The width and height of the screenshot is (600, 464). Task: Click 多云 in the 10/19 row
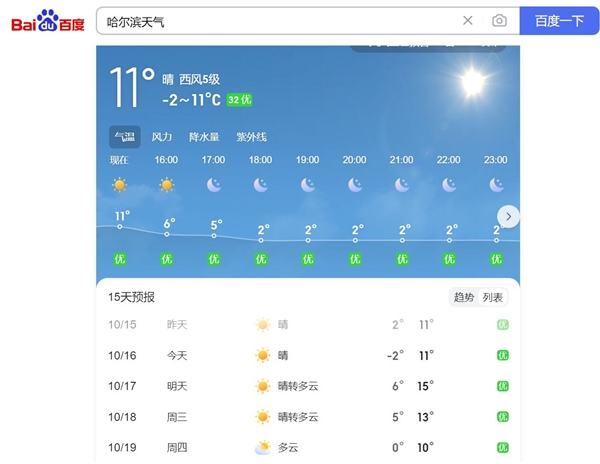pyautogui.click(x=288, y=448)
